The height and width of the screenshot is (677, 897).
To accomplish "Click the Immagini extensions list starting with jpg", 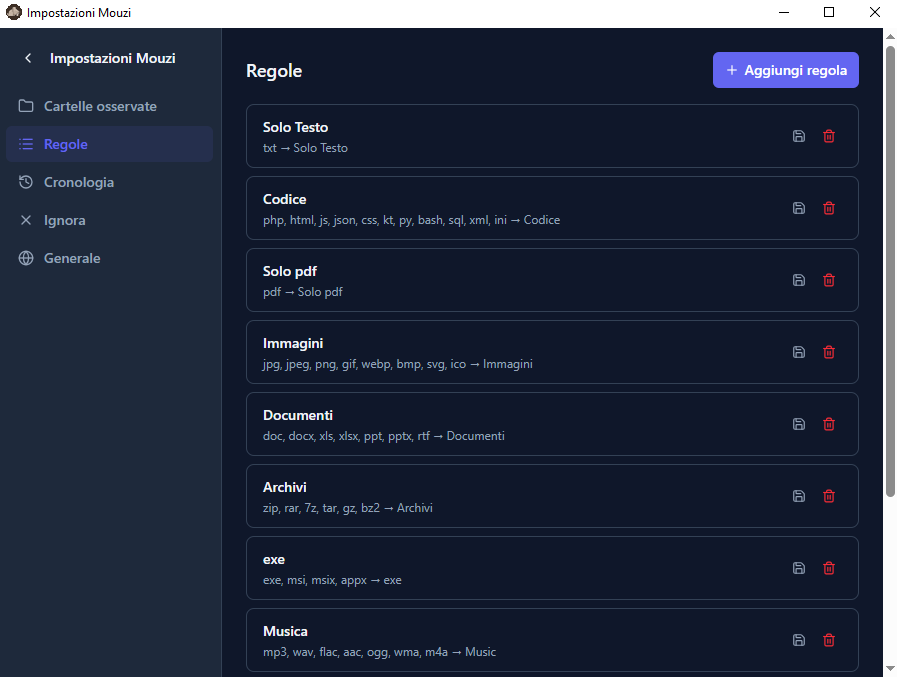I will pos(398,364).
